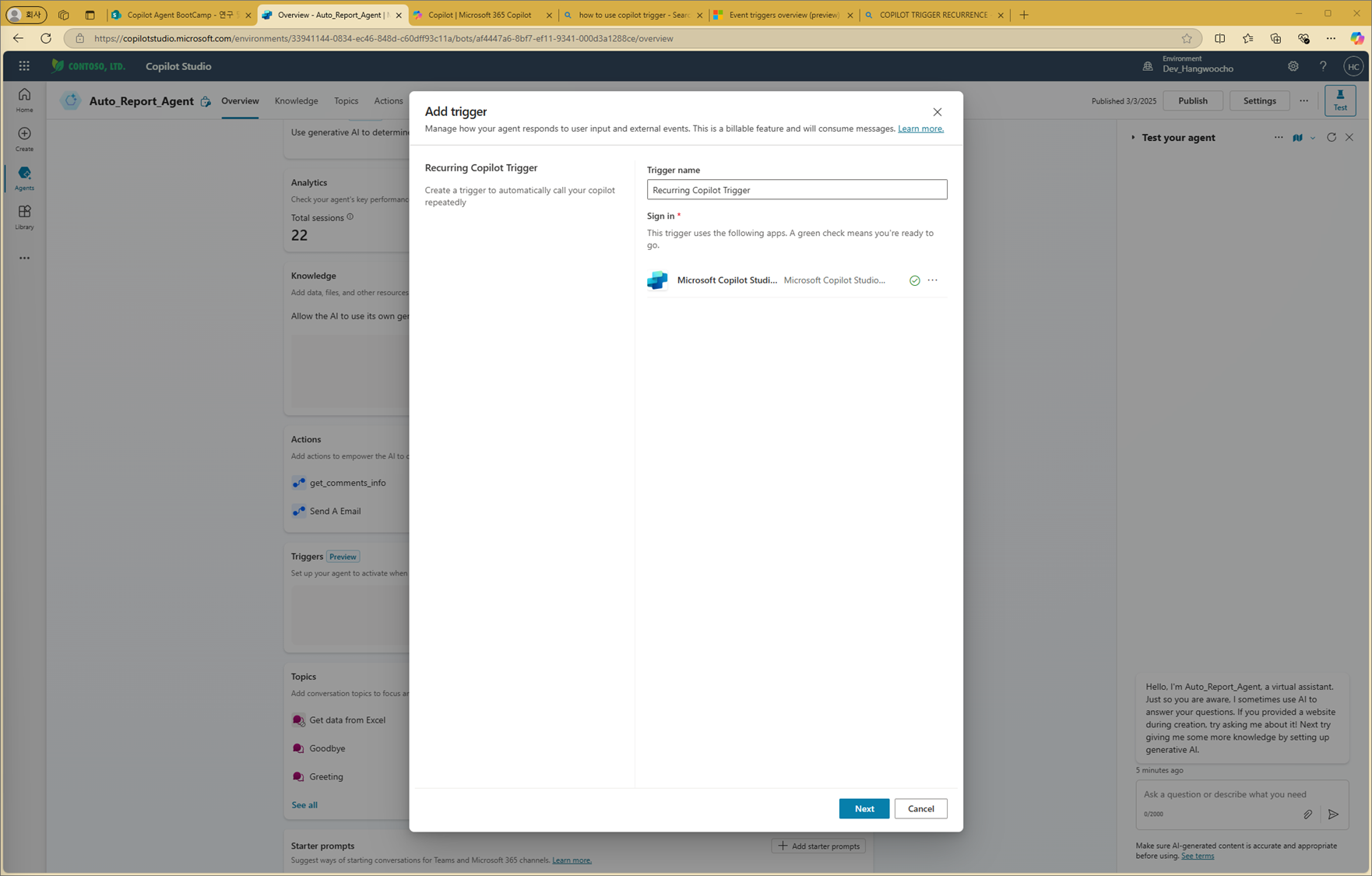Screen dimensions: 1372x876
Task: Open browser settings and more ellipsis
Action: click(x=1331, y=38)
